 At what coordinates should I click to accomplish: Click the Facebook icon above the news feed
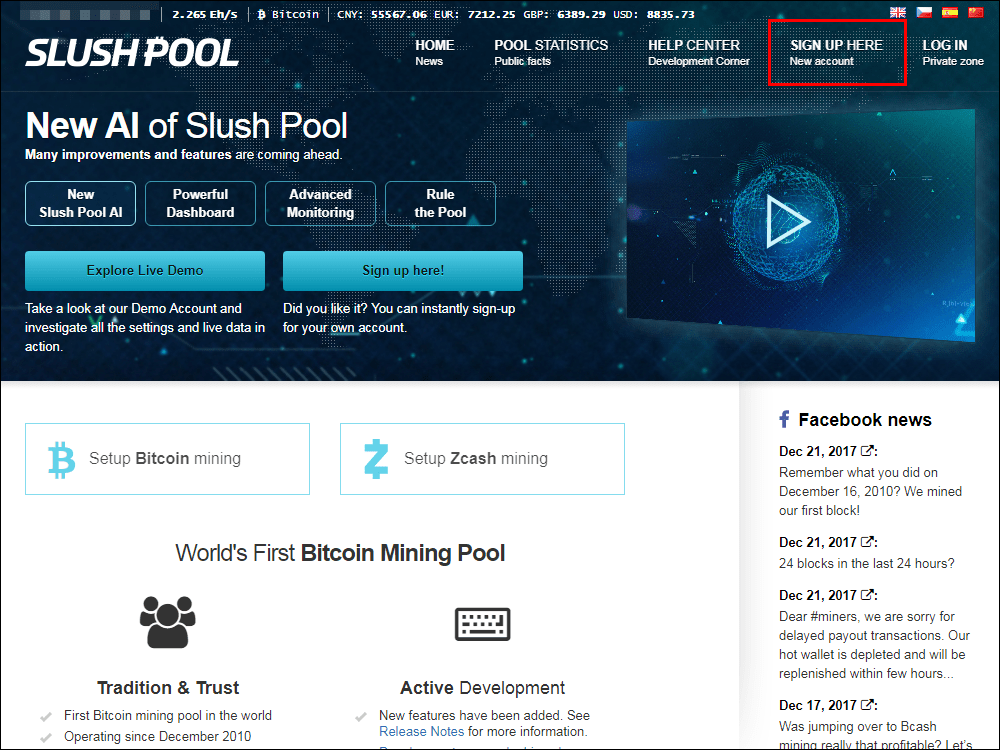[x=784, y=419]
